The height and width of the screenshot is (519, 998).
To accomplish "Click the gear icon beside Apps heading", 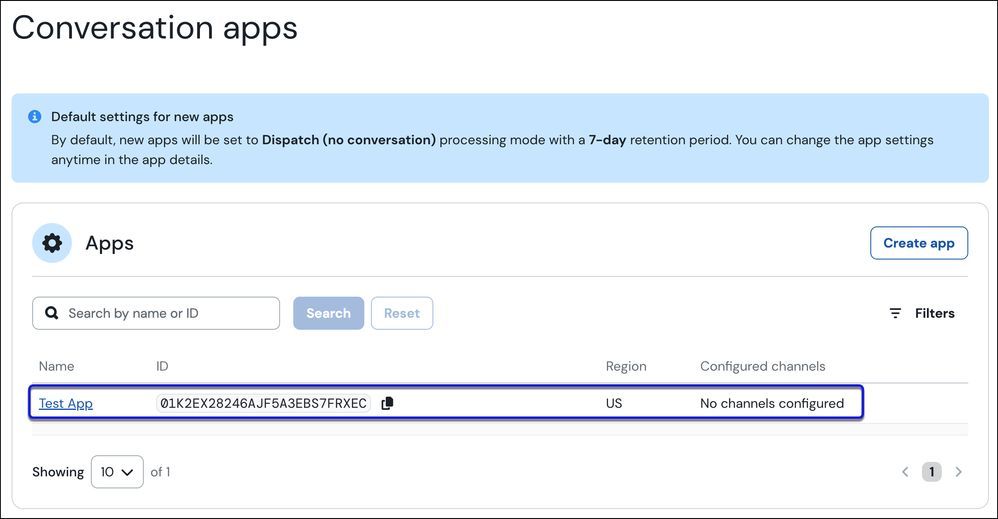I will [52, 243].
